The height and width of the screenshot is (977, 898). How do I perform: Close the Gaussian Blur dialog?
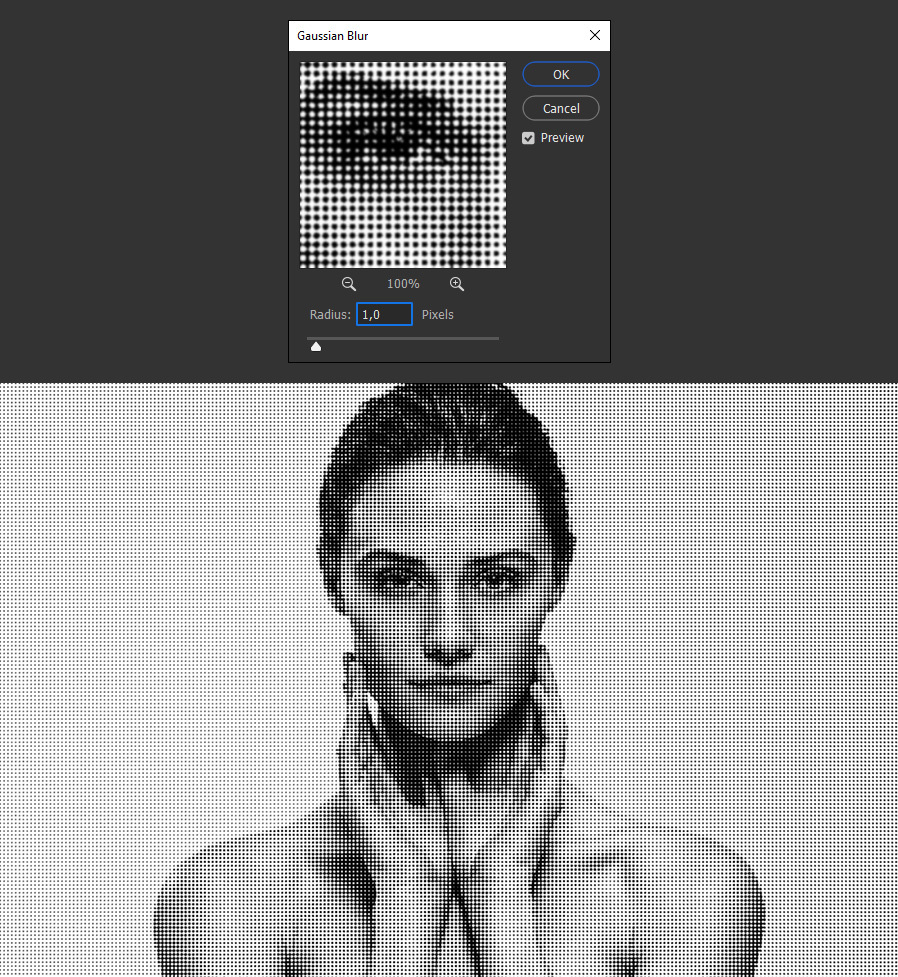point(595,36)
